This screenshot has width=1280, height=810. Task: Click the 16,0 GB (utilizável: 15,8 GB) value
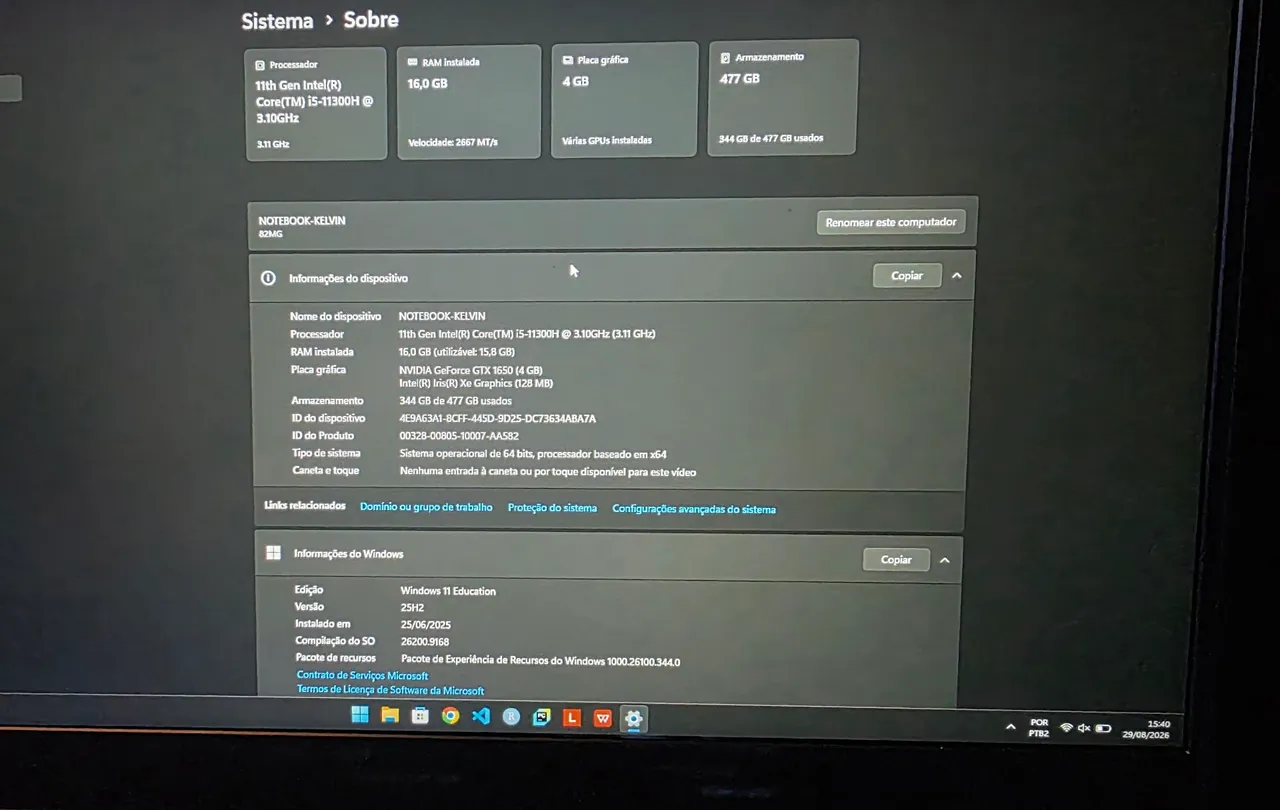coord(457,352)
